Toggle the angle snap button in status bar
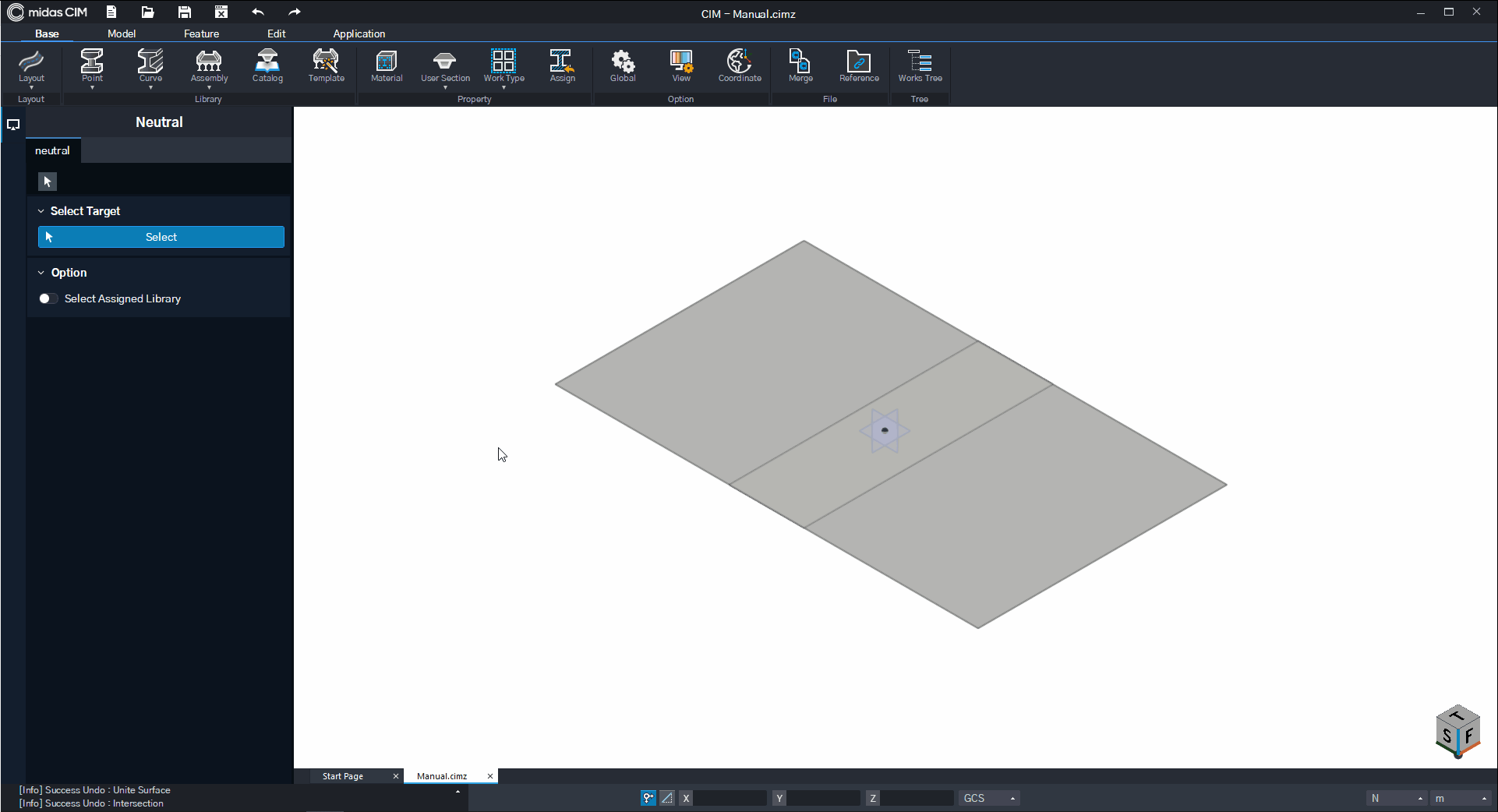Screen dimensions: 1498x812 pyautogui.click(x=667, y=798)
